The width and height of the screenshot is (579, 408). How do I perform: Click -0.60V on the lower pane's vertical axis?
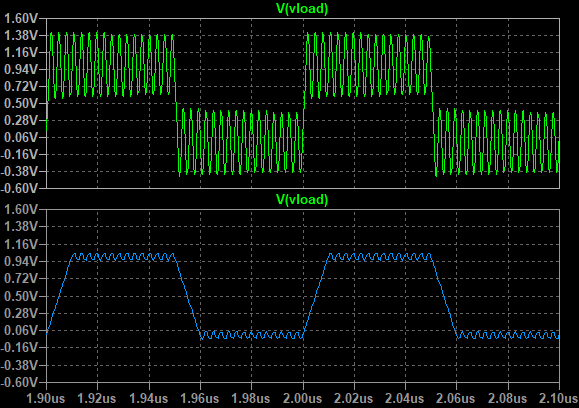tap(19, 382)
